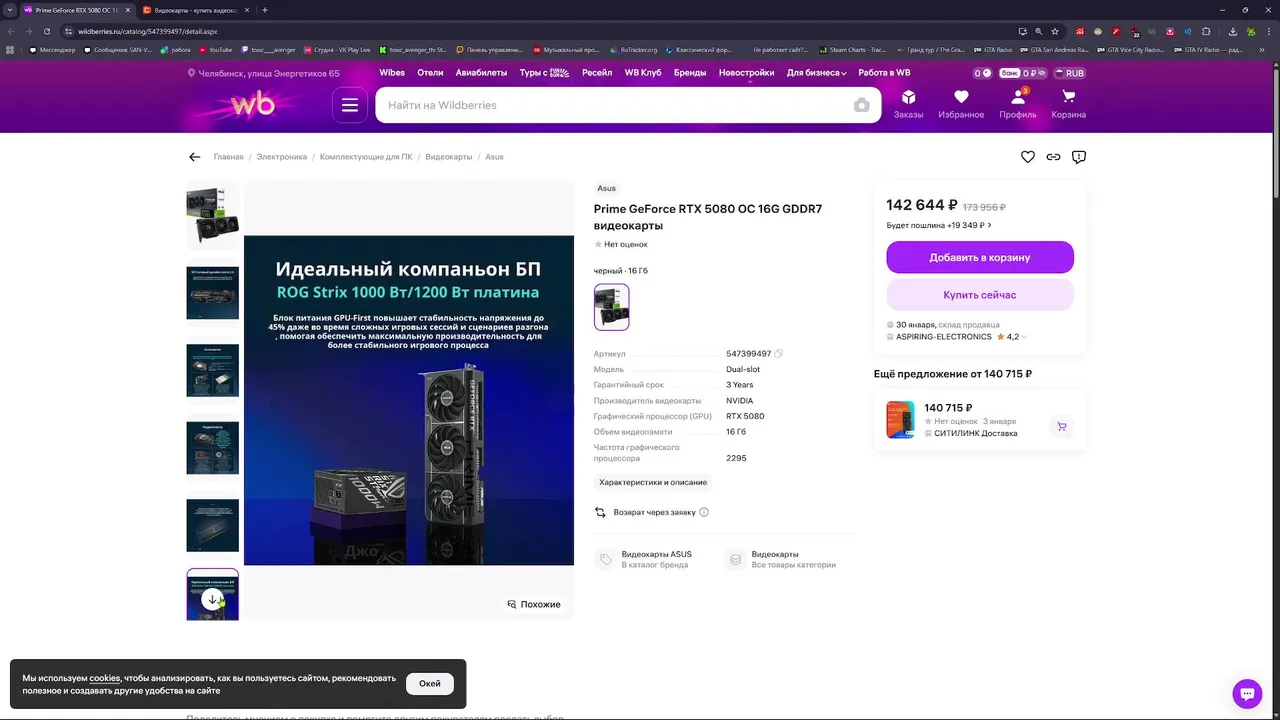The height and width of the screenshot is (720, 1280).
Task: Open the Wildberries catalog hamburger menu
Action: (x=350, y=105)
